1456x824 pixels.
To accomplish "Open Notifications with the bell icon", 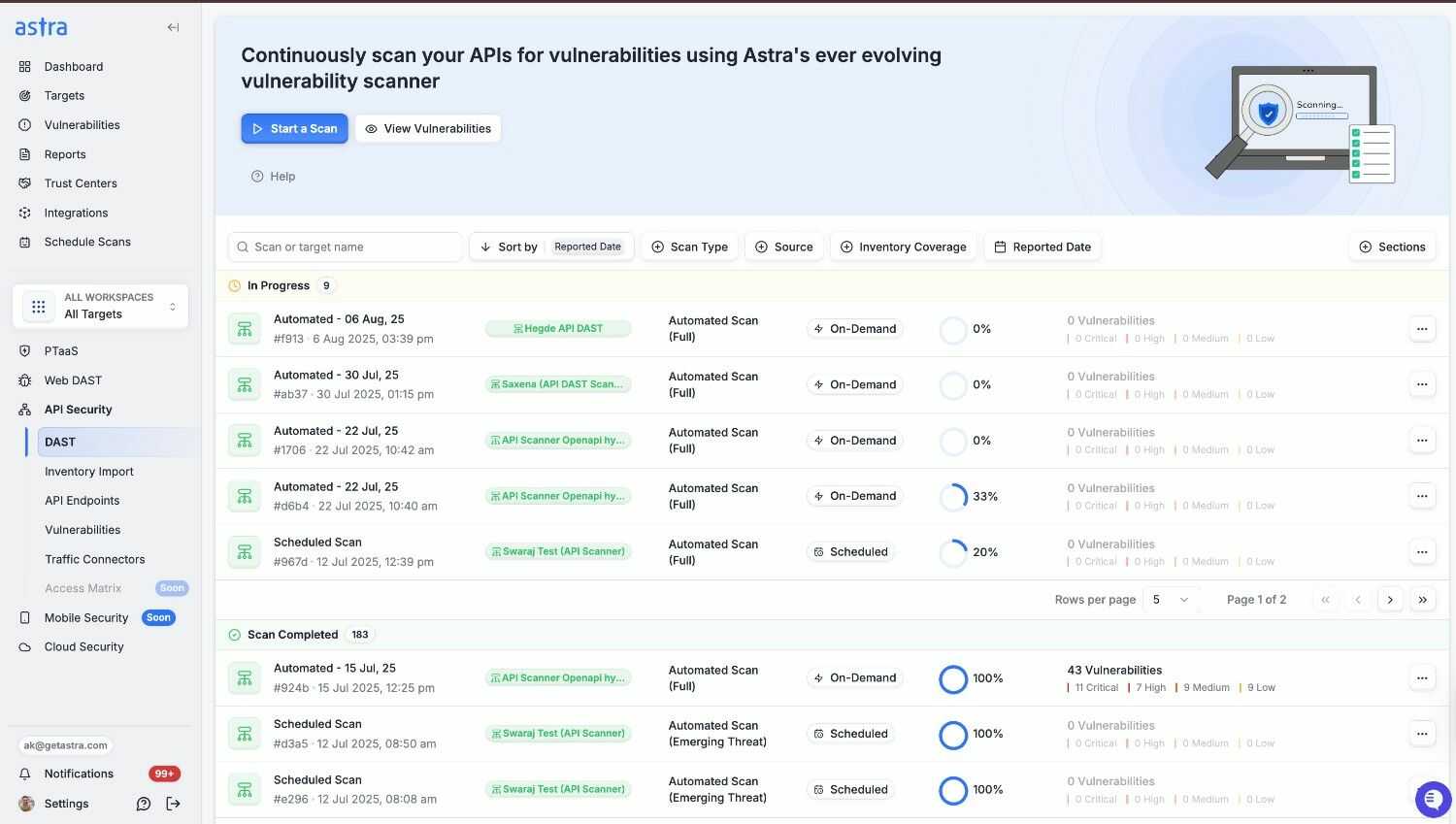I will [23, 774].
